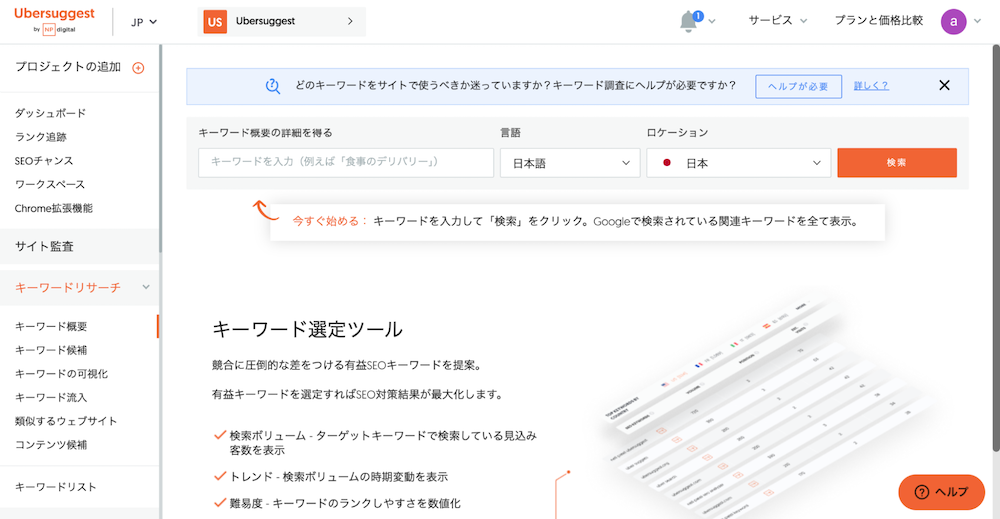Go to プランと価格比較
Screen dimensions: 1000x519
click(879, 20)
